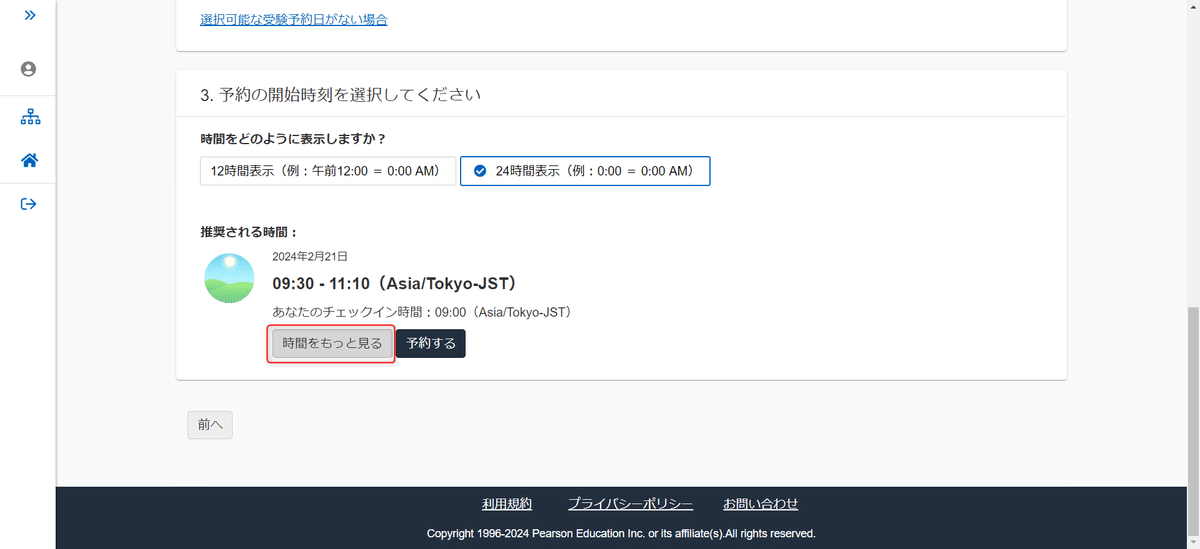This screenshot has height=549, width=1200.
Task: Open link 選択可能な受験予約日がない場合
Action: pos(294,19)
